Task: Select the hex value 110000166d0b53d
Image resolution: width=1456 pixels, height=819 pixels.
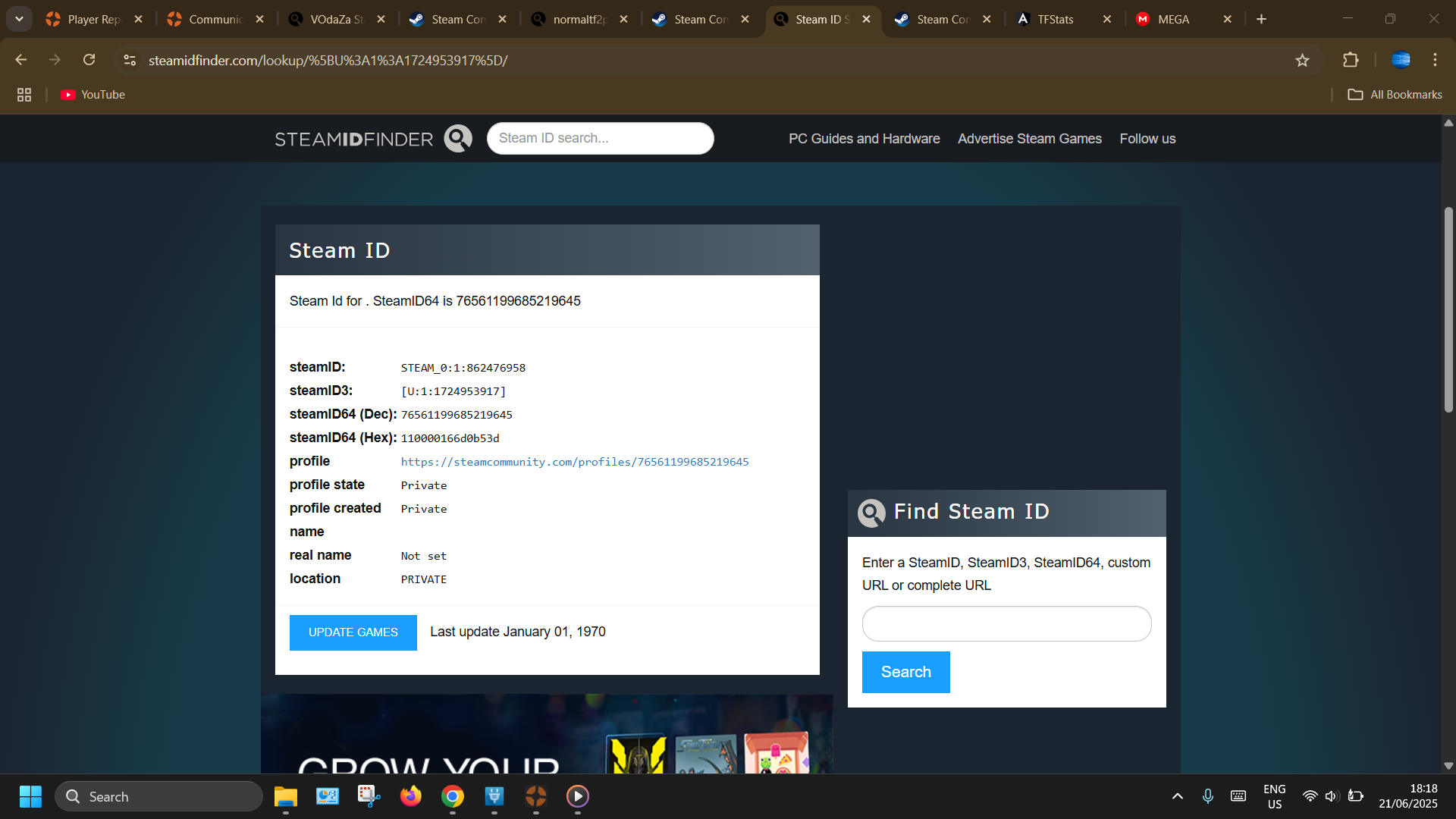Action: [450, 438]
